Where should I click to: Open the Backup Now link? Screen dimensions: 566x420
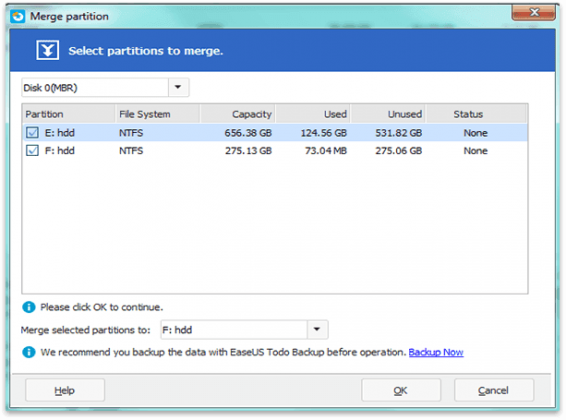pyautogui.click(x=436, y=352)
